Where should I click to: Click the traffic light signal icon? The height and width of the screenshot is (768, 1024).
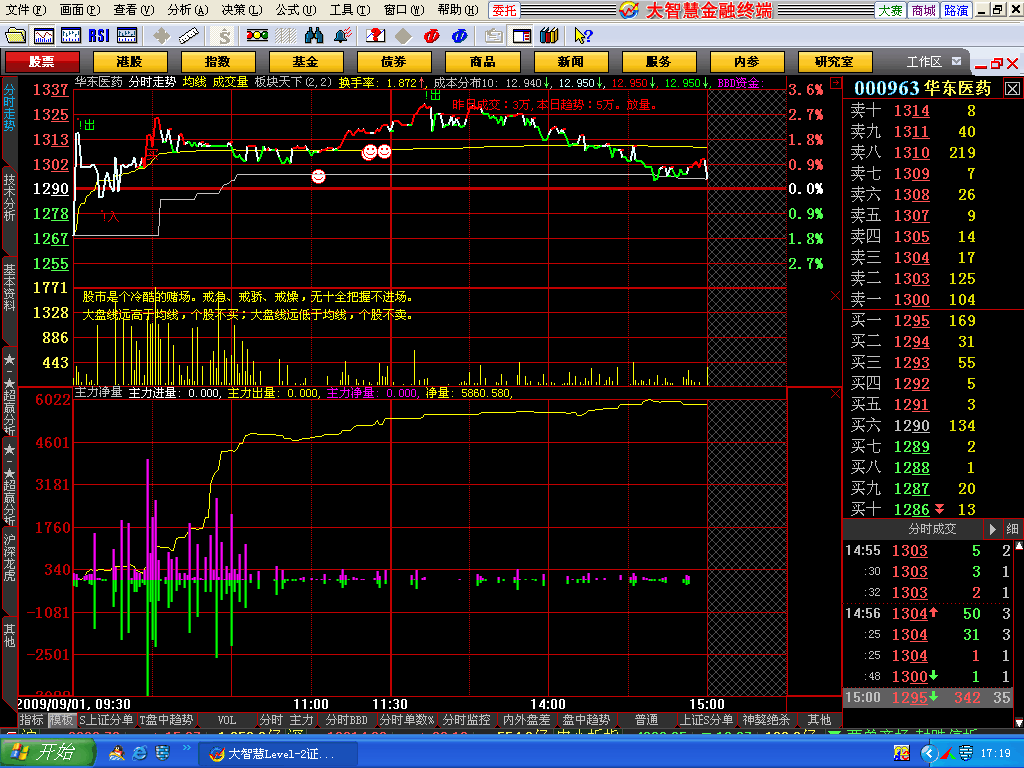click(257, 35)
